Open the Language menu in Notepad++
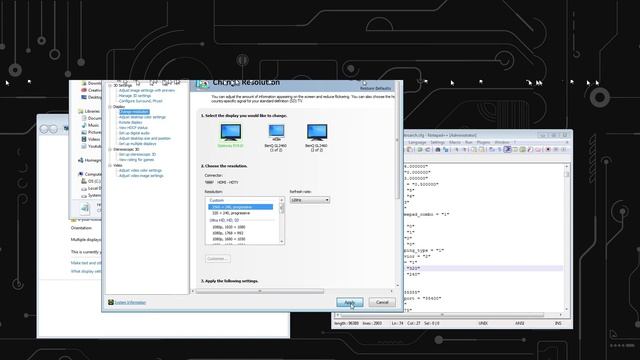The height and width of the screenshot is (360, 640). (x=417, y=142)
